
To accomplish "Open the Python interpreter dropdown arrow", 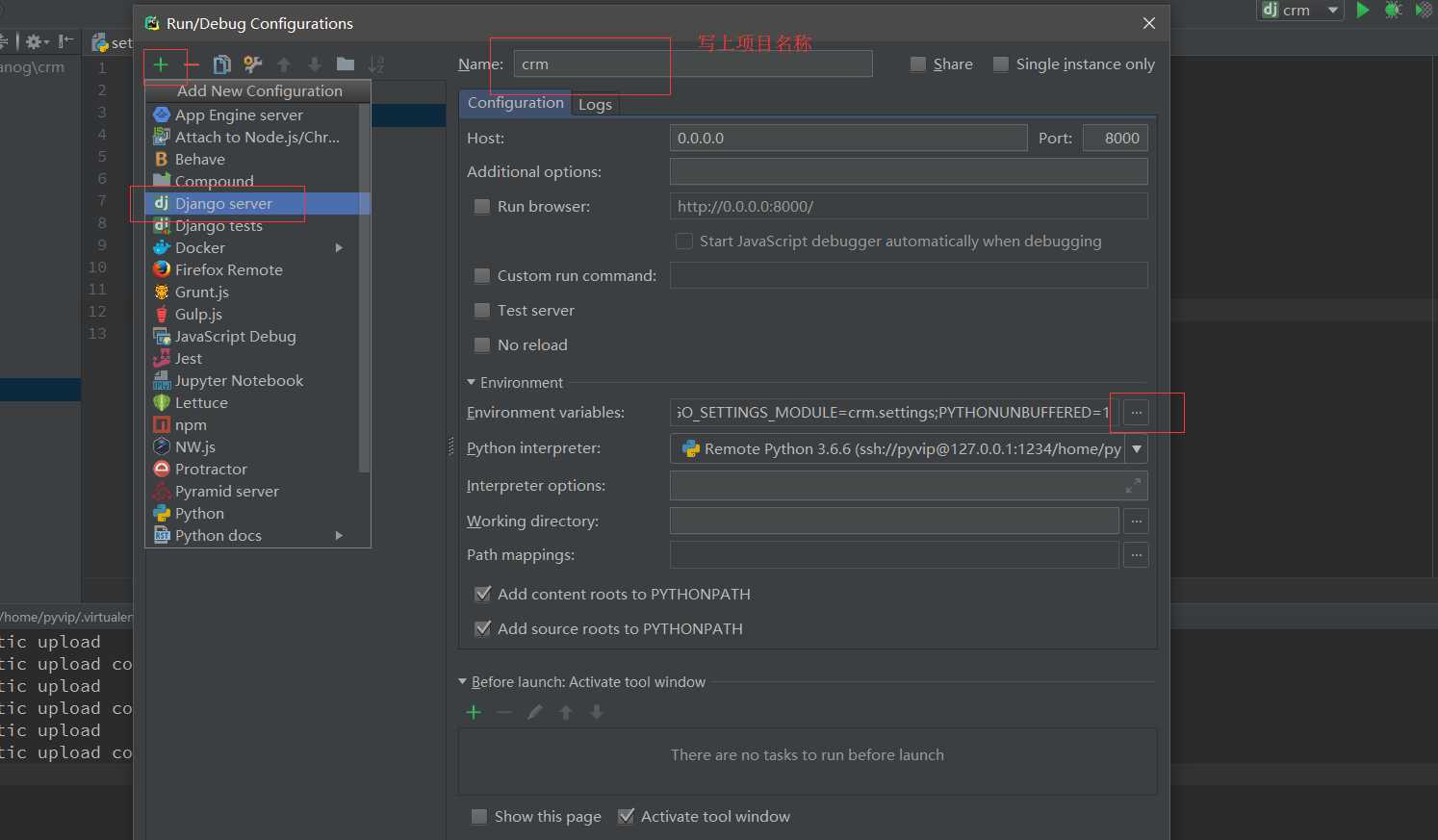I will [x=1137, y=449].
